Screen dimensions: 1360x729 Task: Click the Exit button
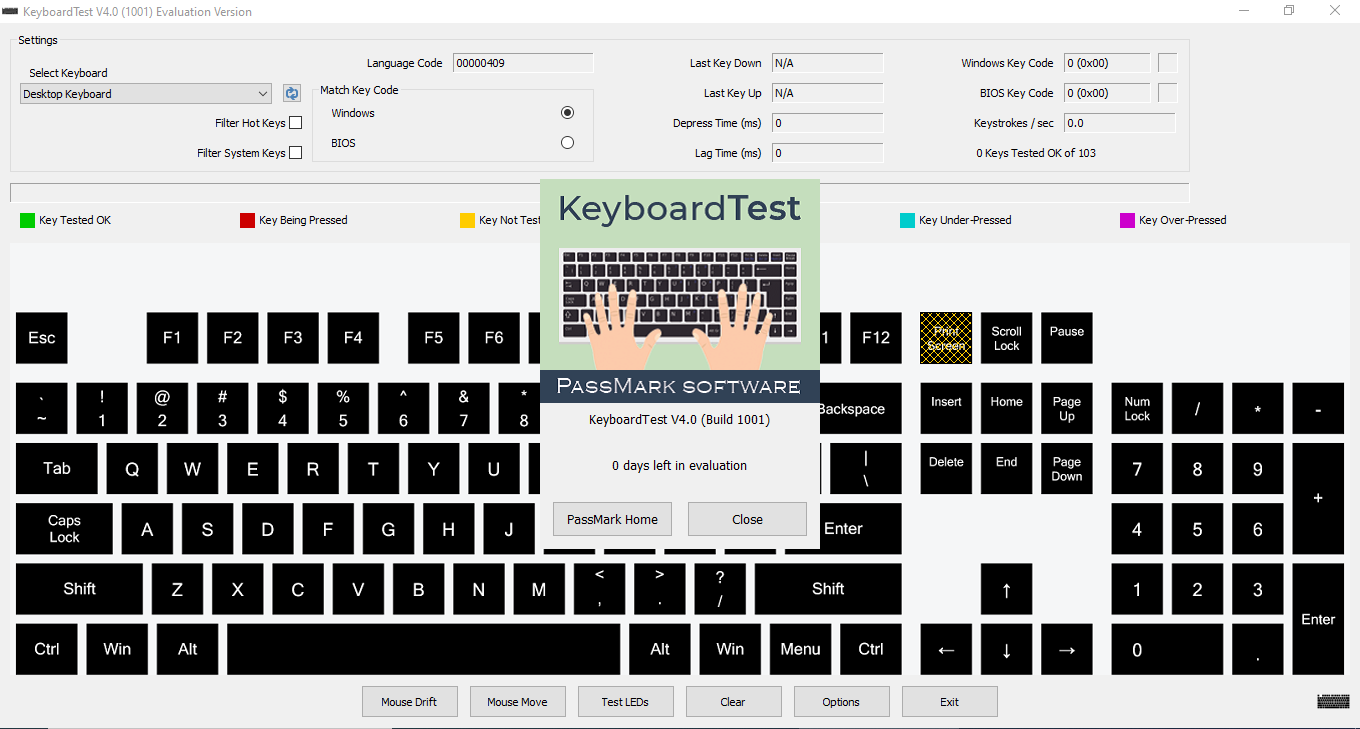point(949,702)
